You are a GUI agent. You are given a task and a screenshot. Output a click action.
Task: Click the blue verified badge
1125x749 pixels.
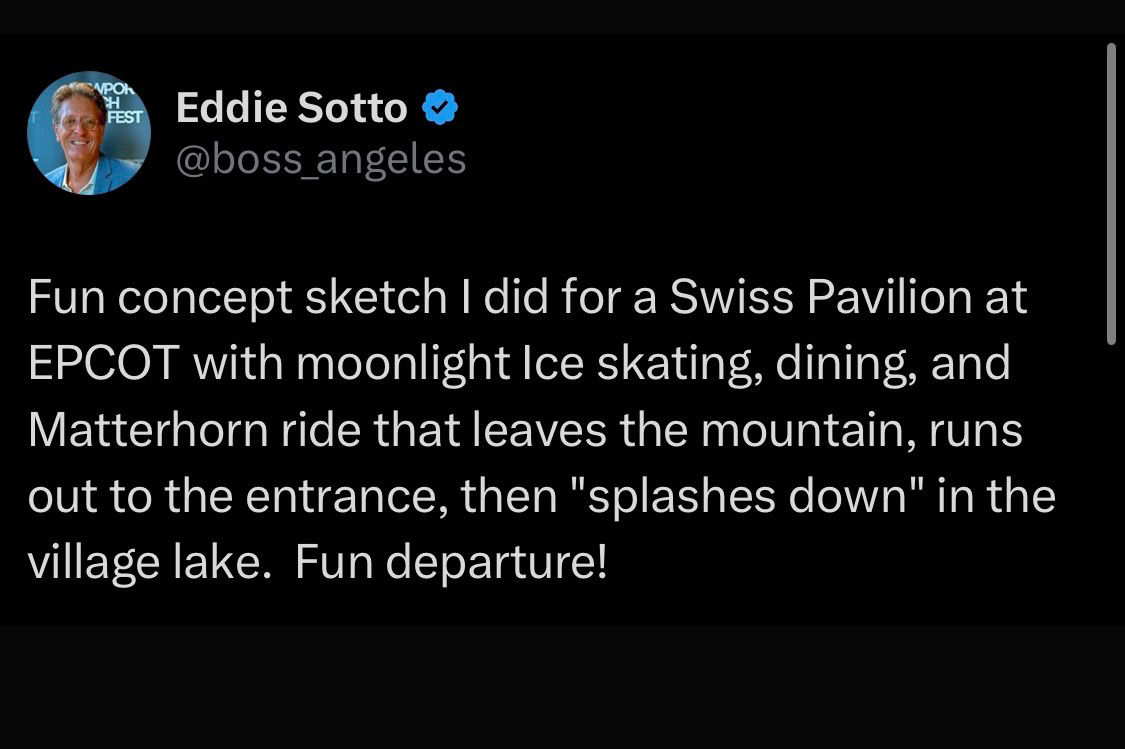click(x=440, y=107)
